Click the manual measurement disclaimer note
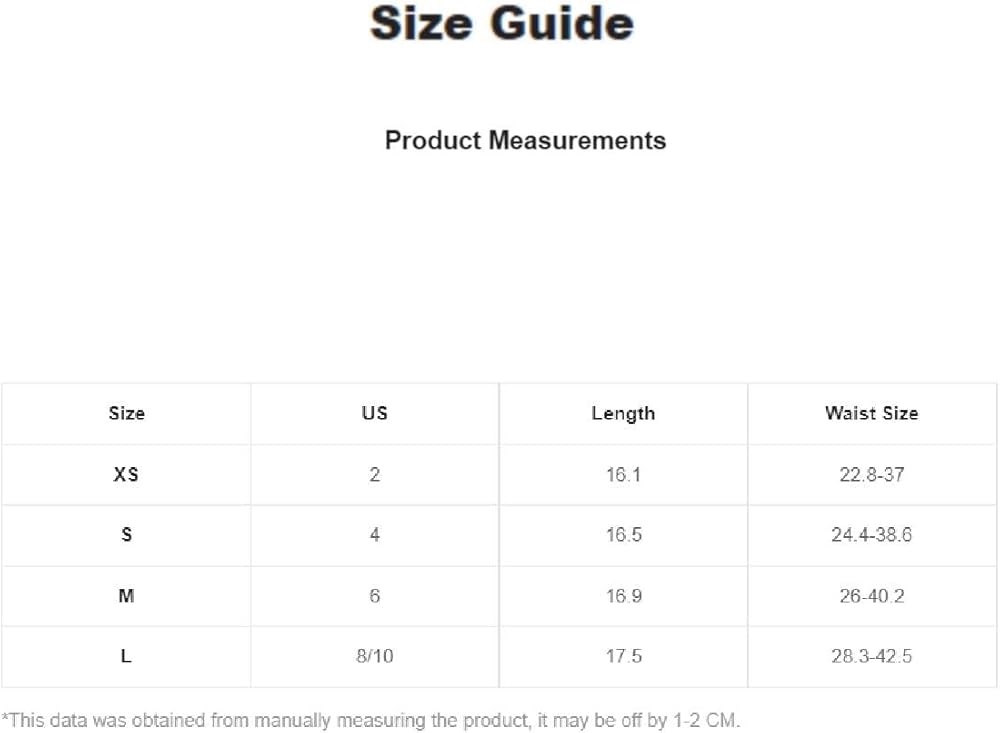This screenshot has width=1000, height=733. pos(371,719)
